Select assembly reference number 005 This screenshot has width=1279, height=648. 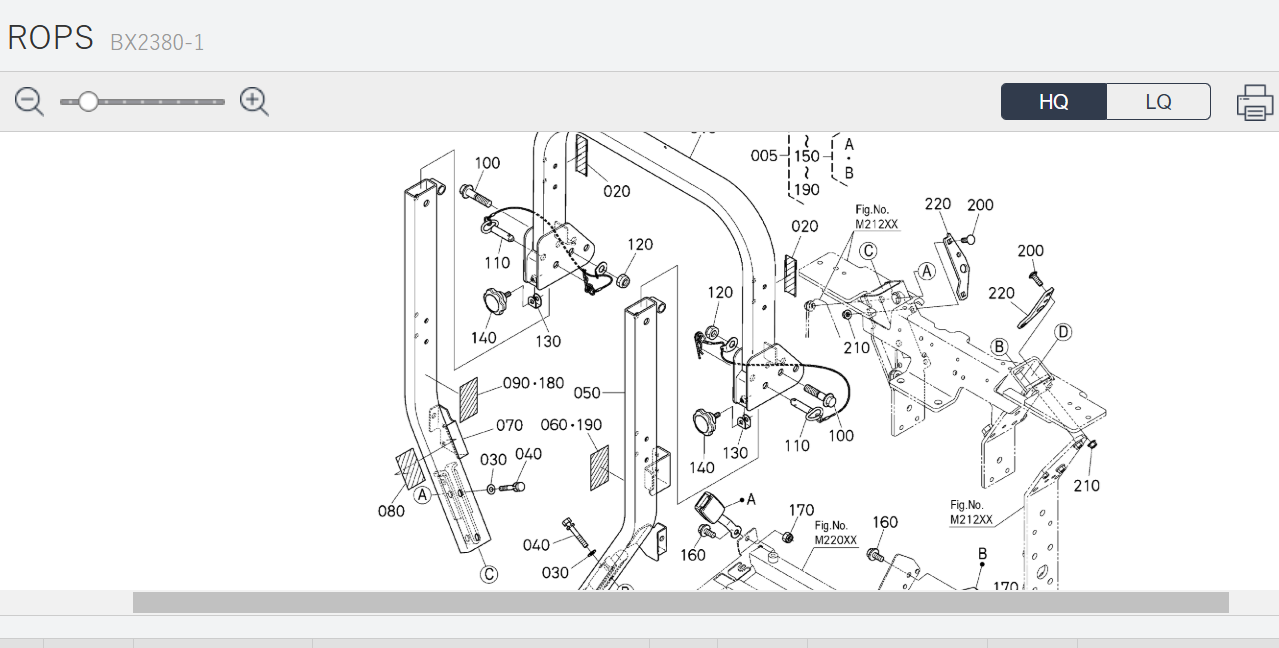point(764,156)
